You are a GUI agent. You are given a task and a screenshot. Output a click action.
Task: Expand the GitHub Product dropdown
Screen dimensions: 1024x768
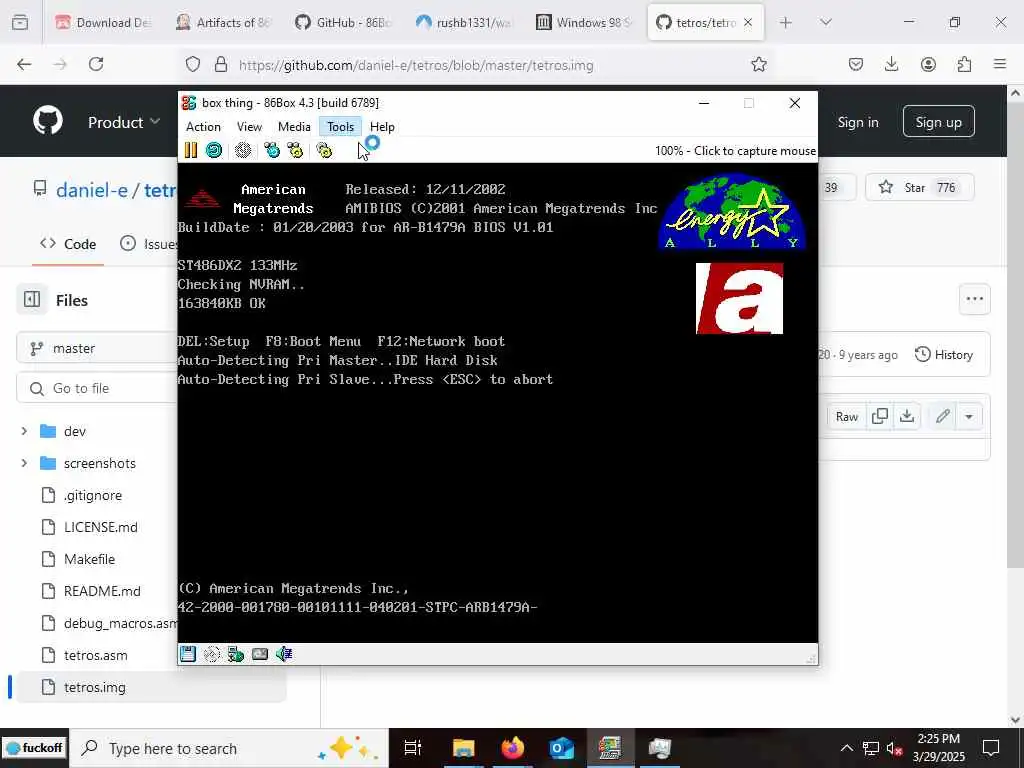click(x=124, y=122)
